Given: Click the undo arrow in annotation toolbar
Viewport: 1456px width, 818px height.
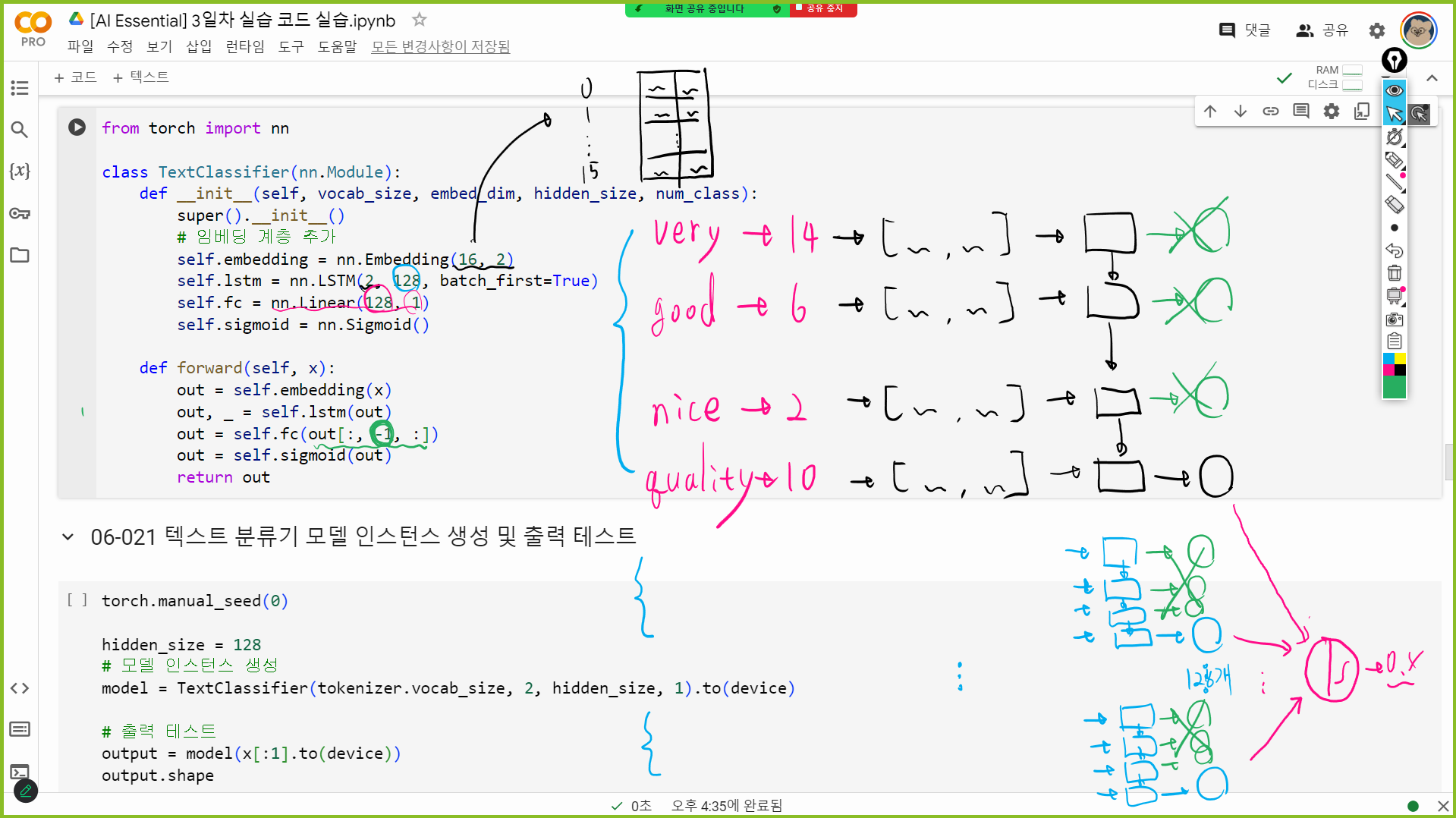Looking at the screenshot, I should tap(1394, 250).
